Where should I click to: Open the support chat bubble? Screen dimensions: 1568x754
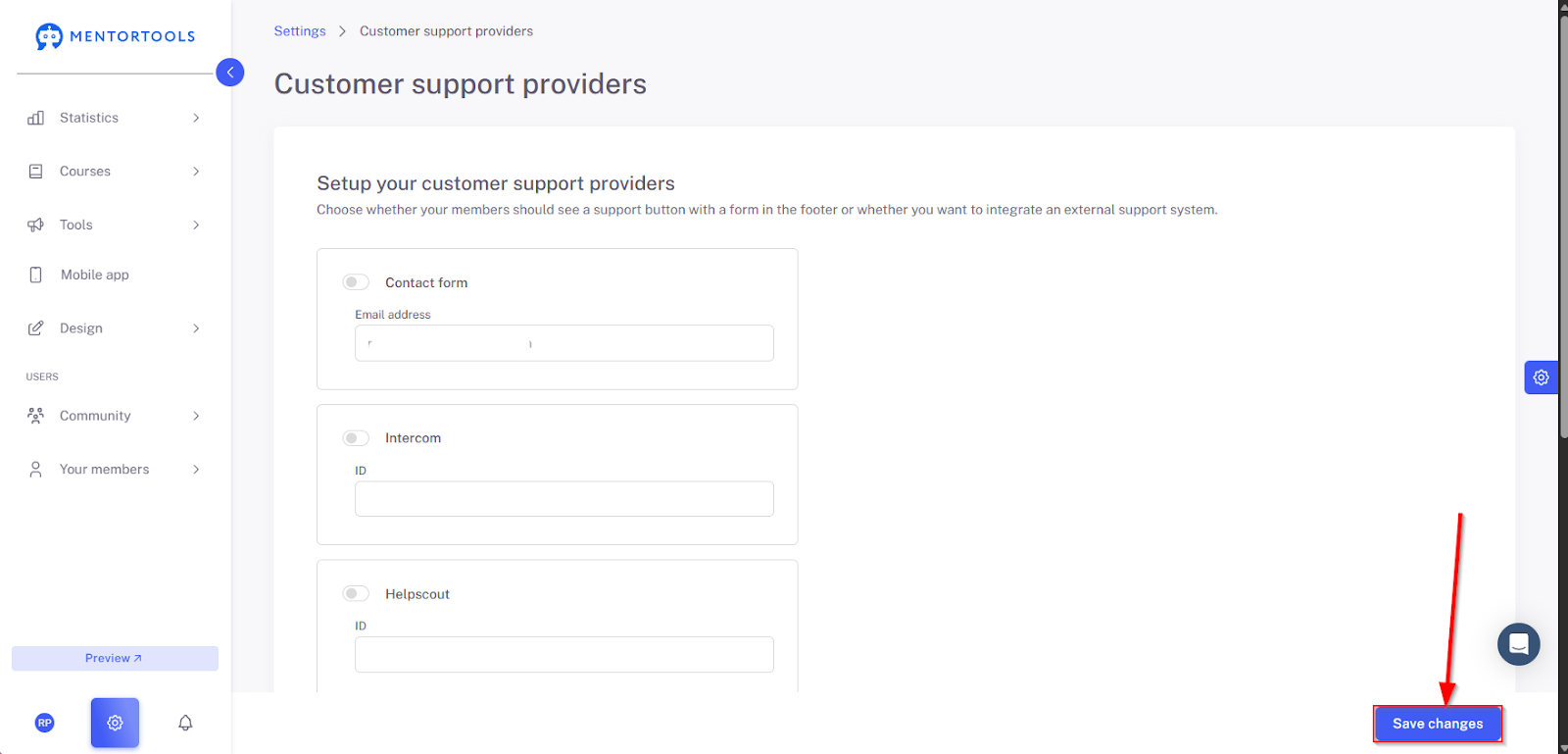tap(1518, 644)
